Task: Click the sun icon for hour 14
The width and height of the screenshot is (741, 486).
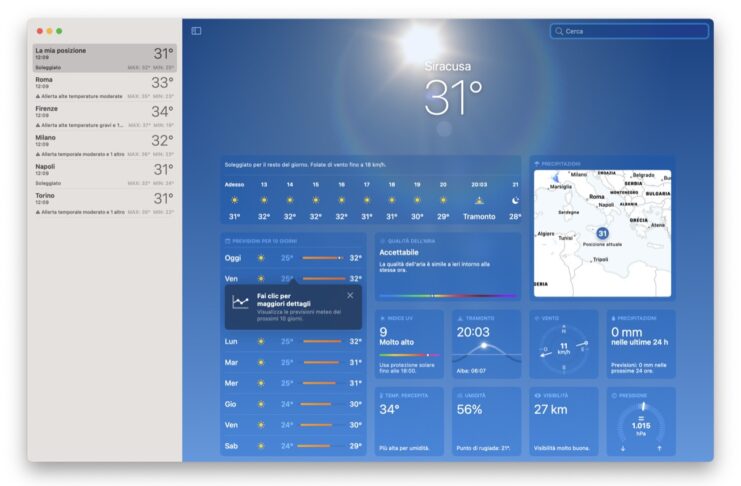Action: (x=290, y=200)
